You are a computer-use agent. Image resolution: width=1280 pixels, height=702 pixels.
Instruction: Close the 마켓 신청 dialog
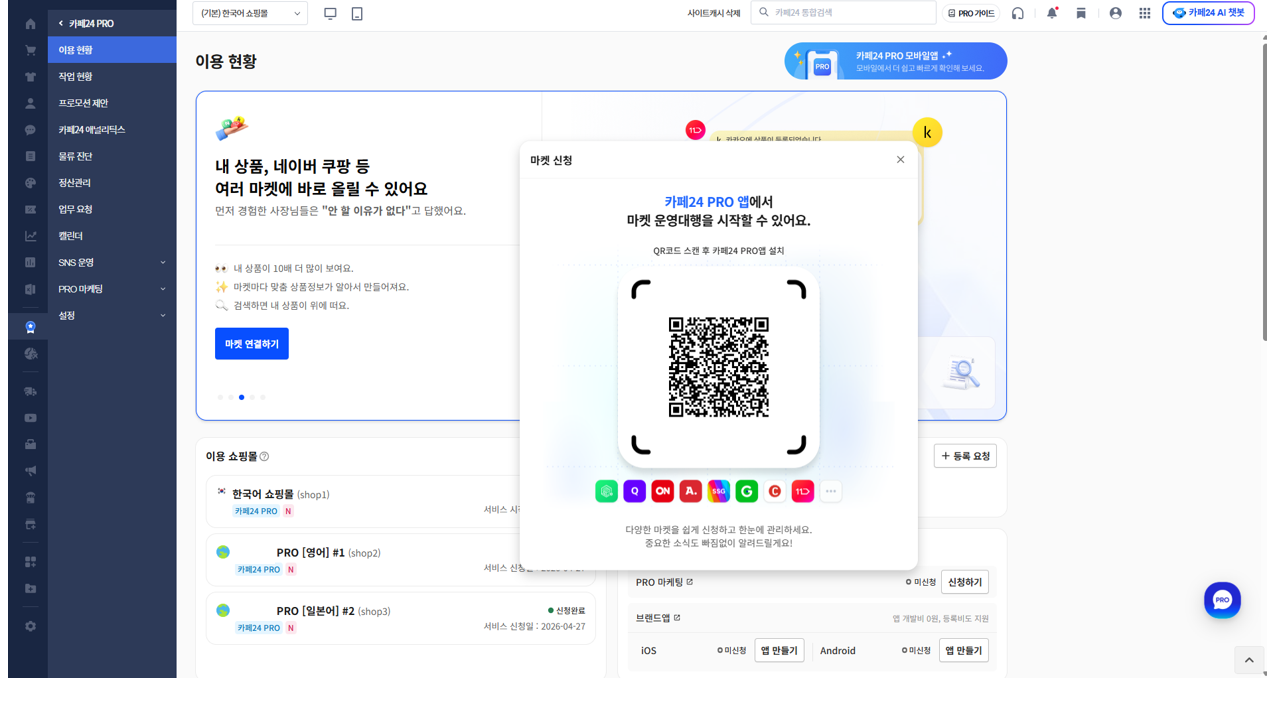click(x=900, y=160)
